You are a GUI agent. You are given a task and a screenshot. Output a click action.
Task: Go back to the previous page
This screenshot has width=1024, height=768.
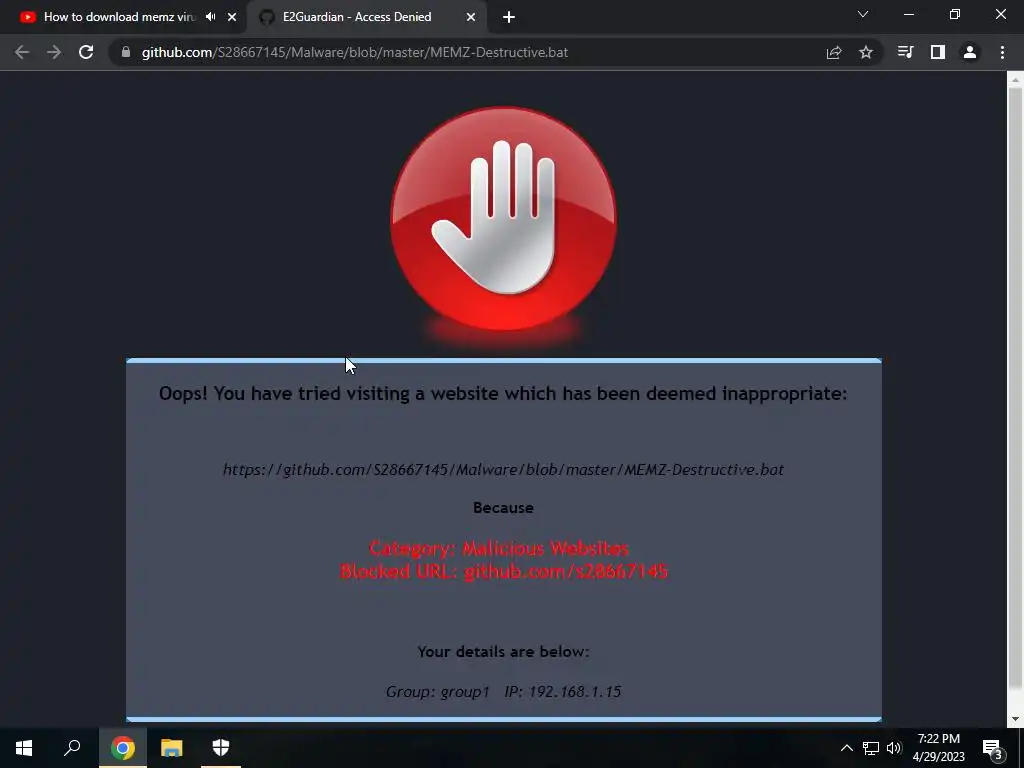(x=22, y=52)
